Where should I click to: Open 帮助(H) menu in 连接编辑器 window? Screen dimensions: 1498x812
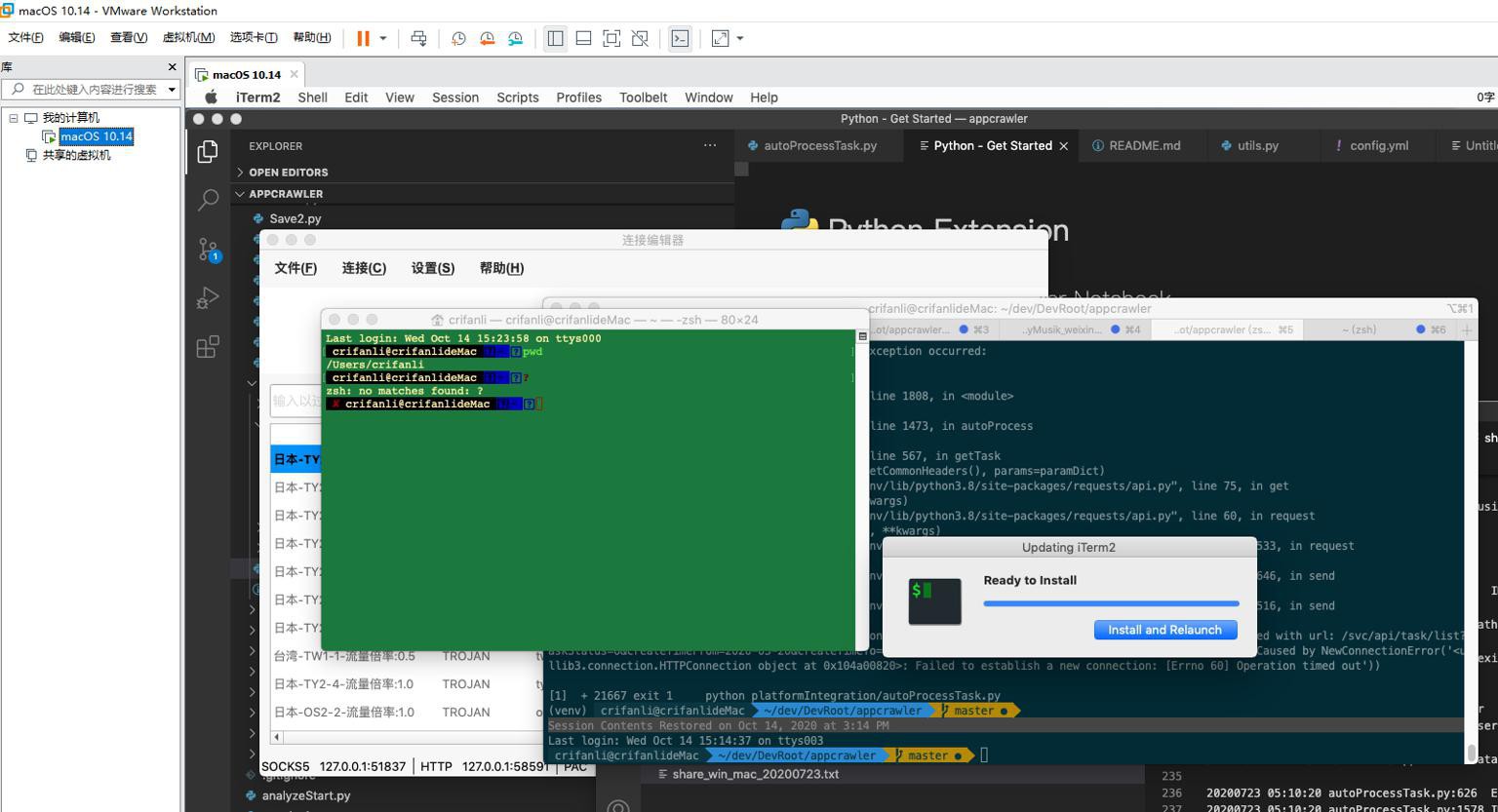[501, 268]
